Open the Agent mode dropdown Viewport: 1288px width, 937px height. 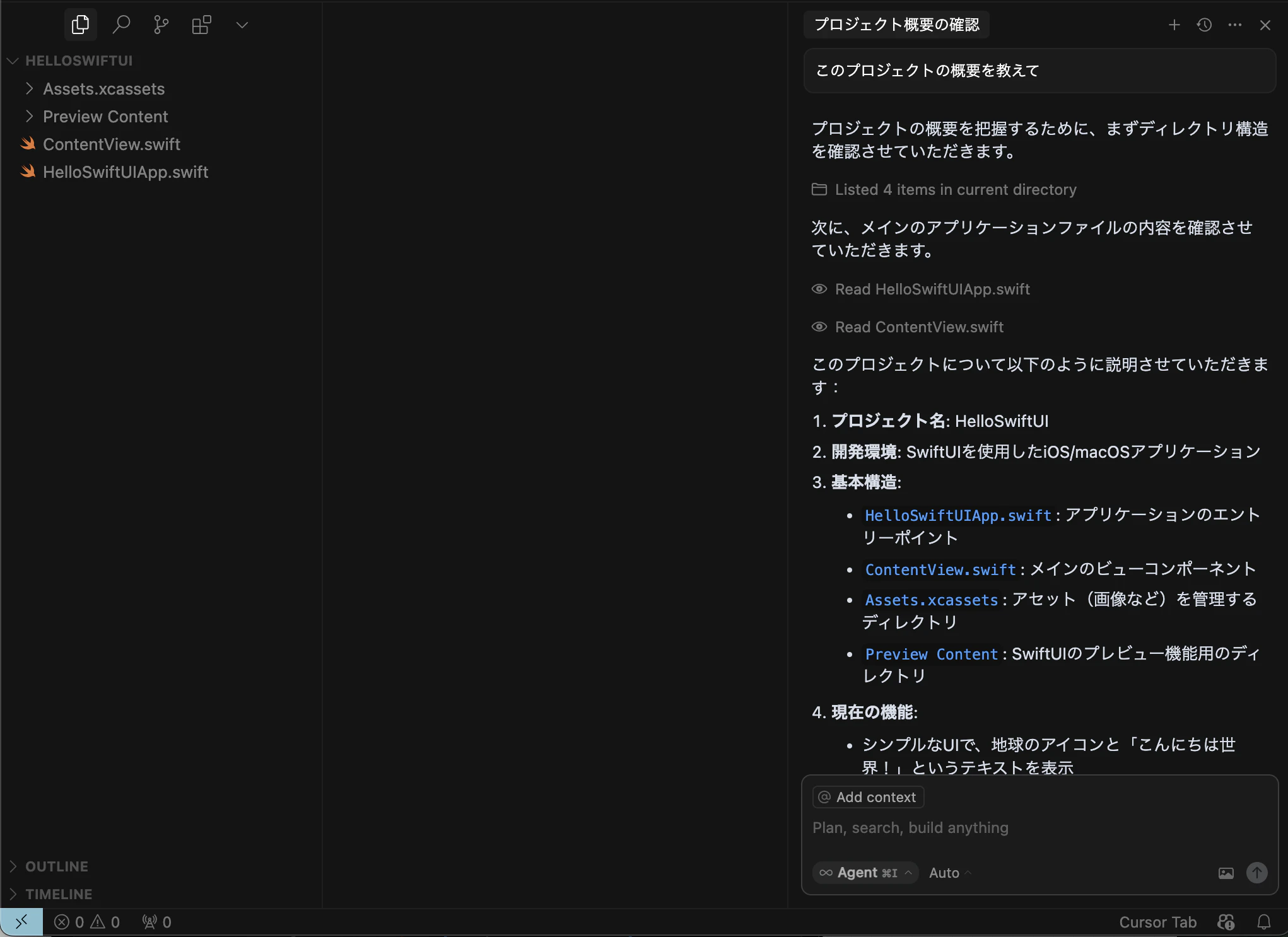(x=865, y=873)
